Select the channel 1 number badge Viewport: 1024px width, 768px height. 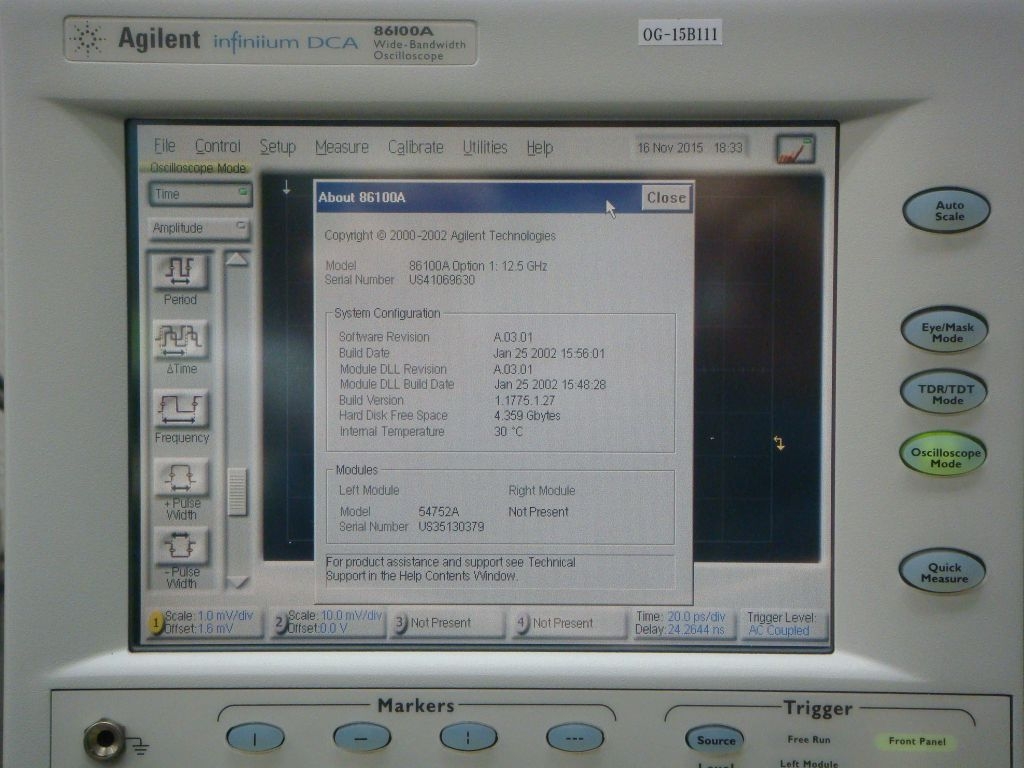pyautogui.click(x=156, y=623)
